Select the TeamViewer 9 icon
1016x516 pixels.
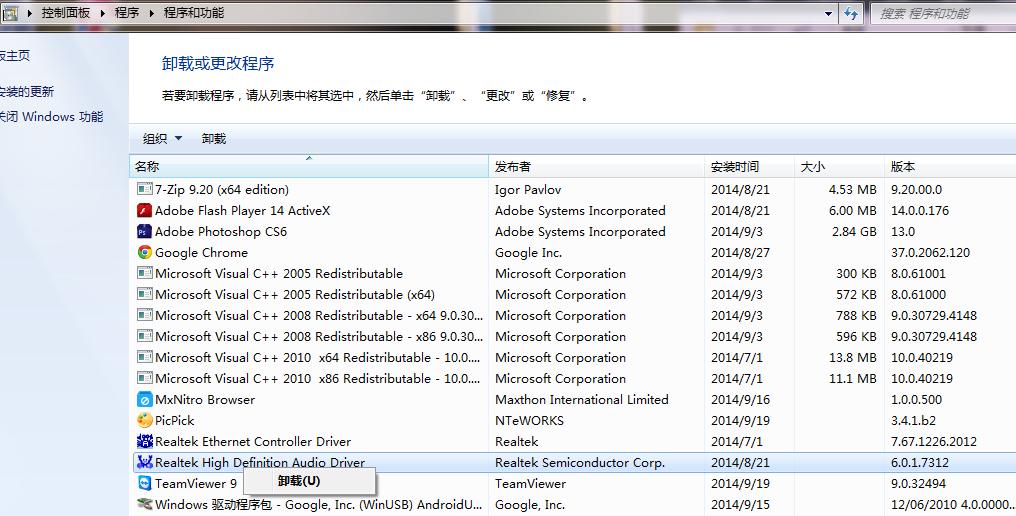tap(144, 483)
